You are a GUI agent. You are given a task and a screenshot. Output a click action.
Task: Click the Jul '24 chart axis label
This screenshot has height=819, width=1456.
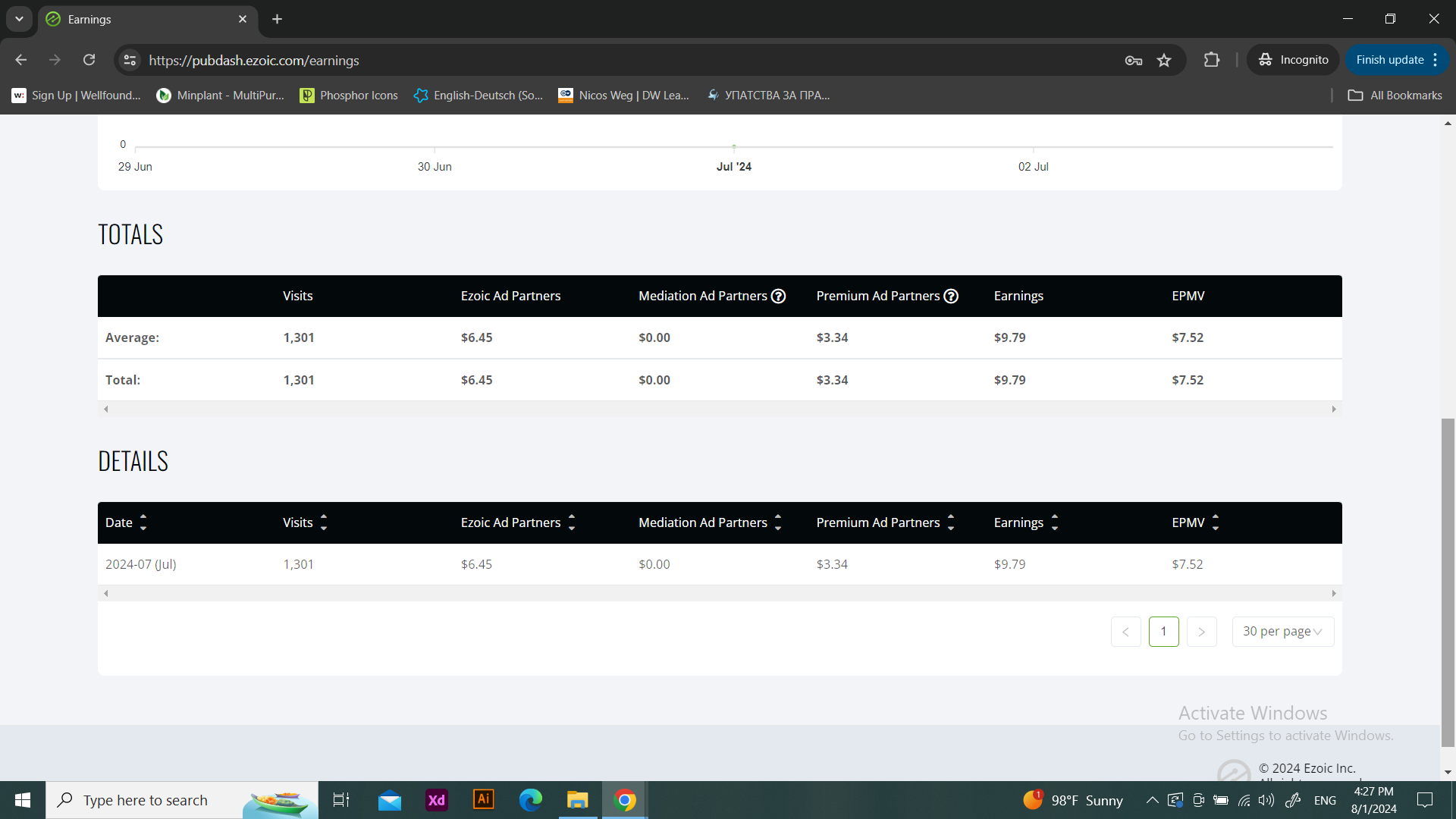(734, 167)
